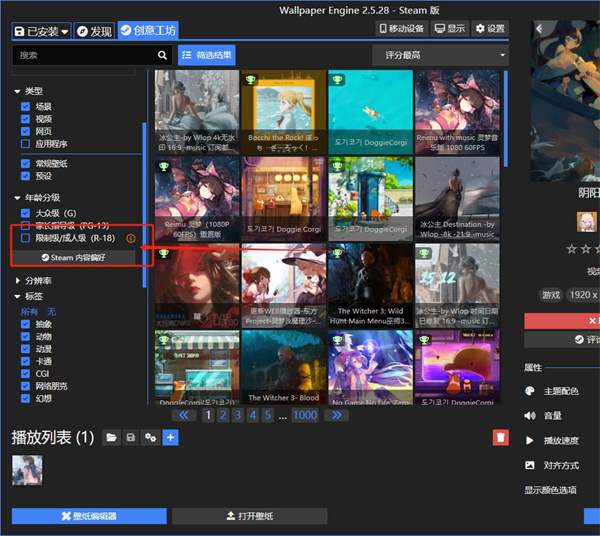Toggle the 网页 type checkbox
Viewport: 600px width, 536px height.
[25, 131]
